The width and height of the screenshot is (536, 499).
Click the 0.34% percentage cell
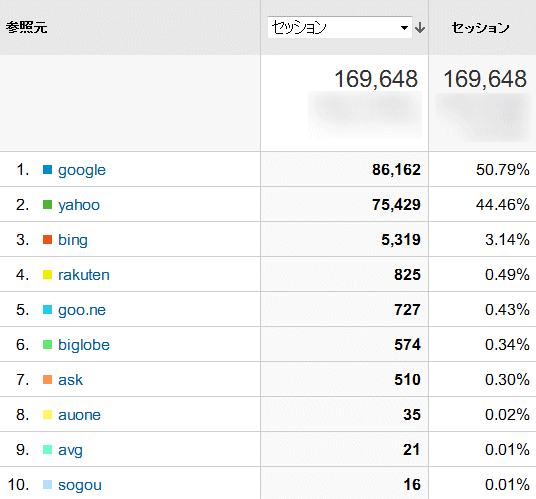[x=507, y=345]
